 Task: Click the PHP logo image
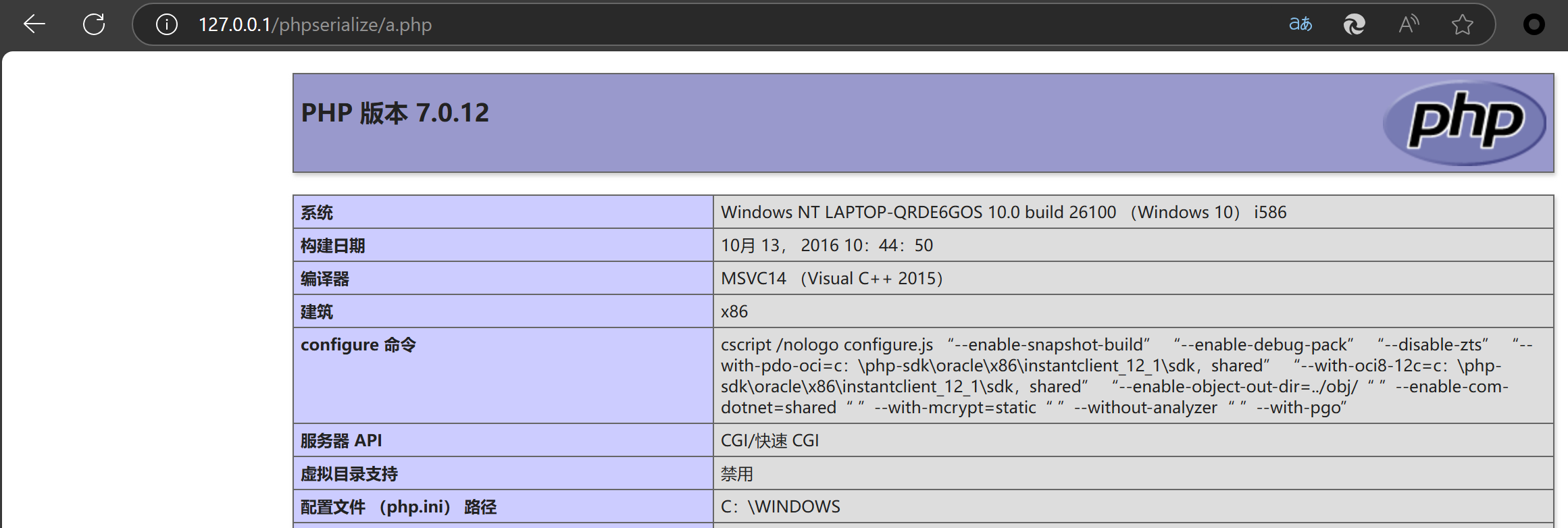pos(1464,123)
